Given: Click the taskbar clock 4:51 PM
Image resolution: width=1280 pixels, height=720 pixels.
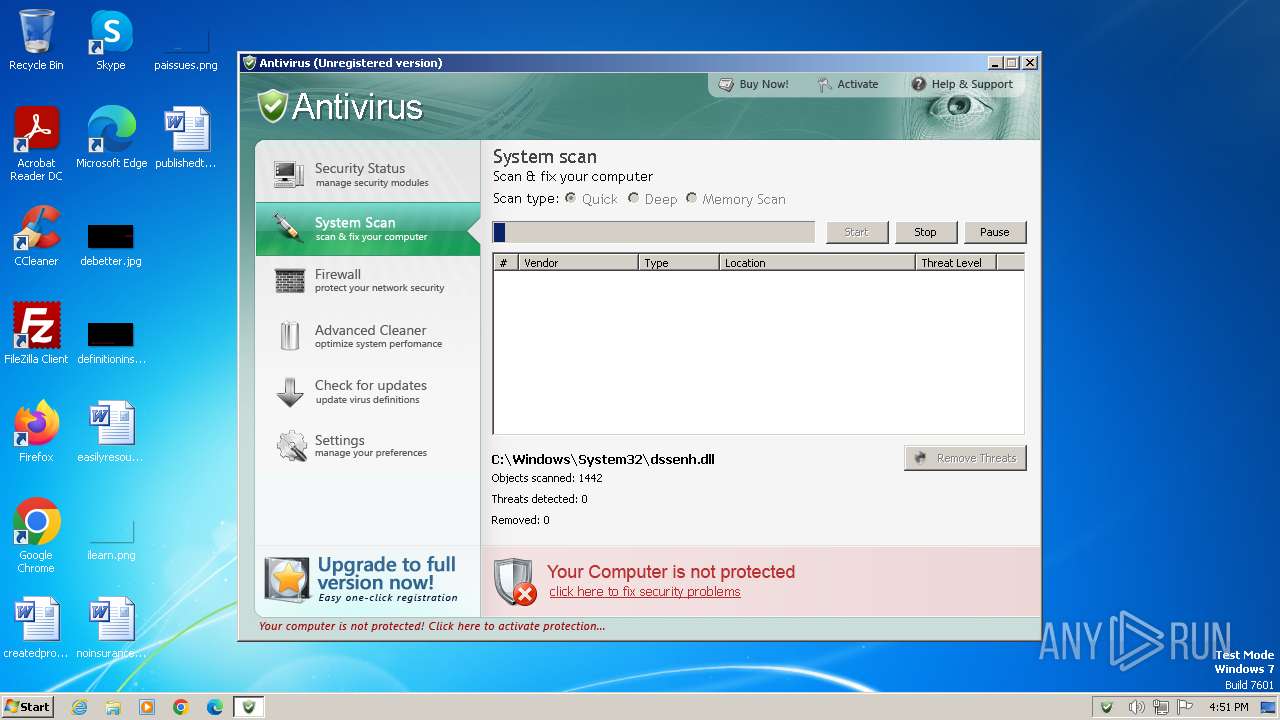Looking at the screenshot, I should point(1228,707).
